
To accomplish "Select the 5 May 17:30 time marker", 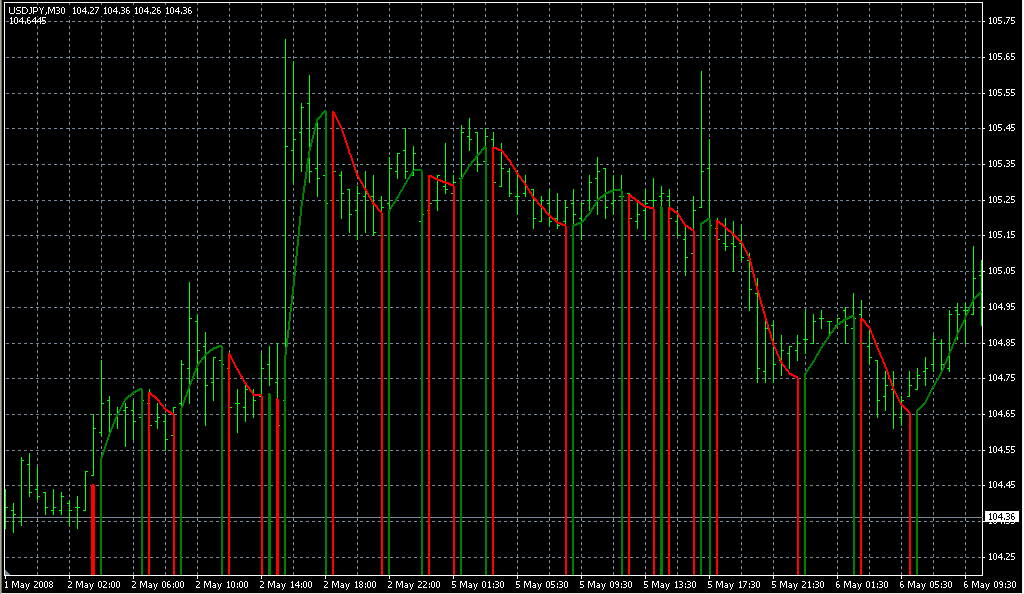I will tap(734, 584).
